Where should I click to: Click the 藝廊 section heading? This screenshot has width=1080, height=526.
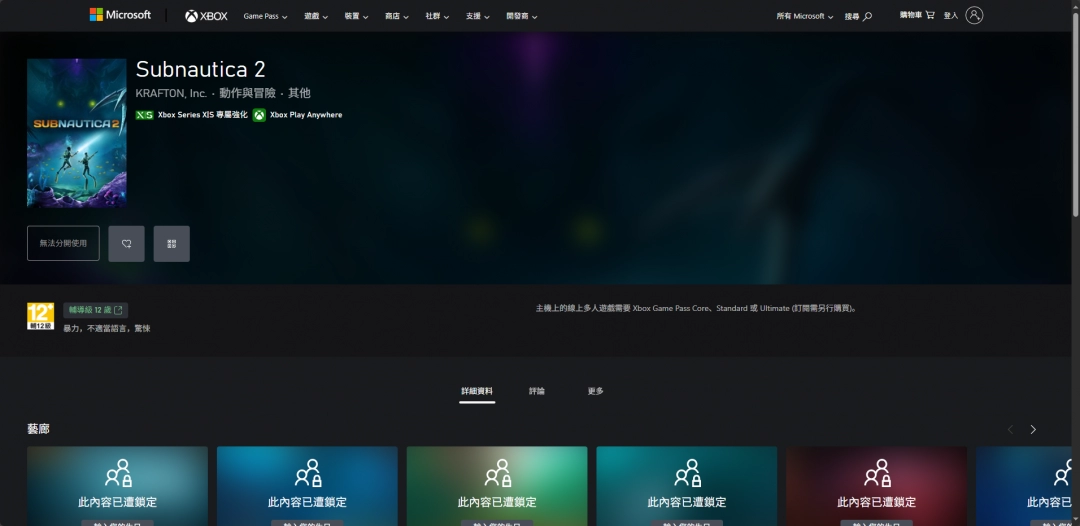point(39,429)
